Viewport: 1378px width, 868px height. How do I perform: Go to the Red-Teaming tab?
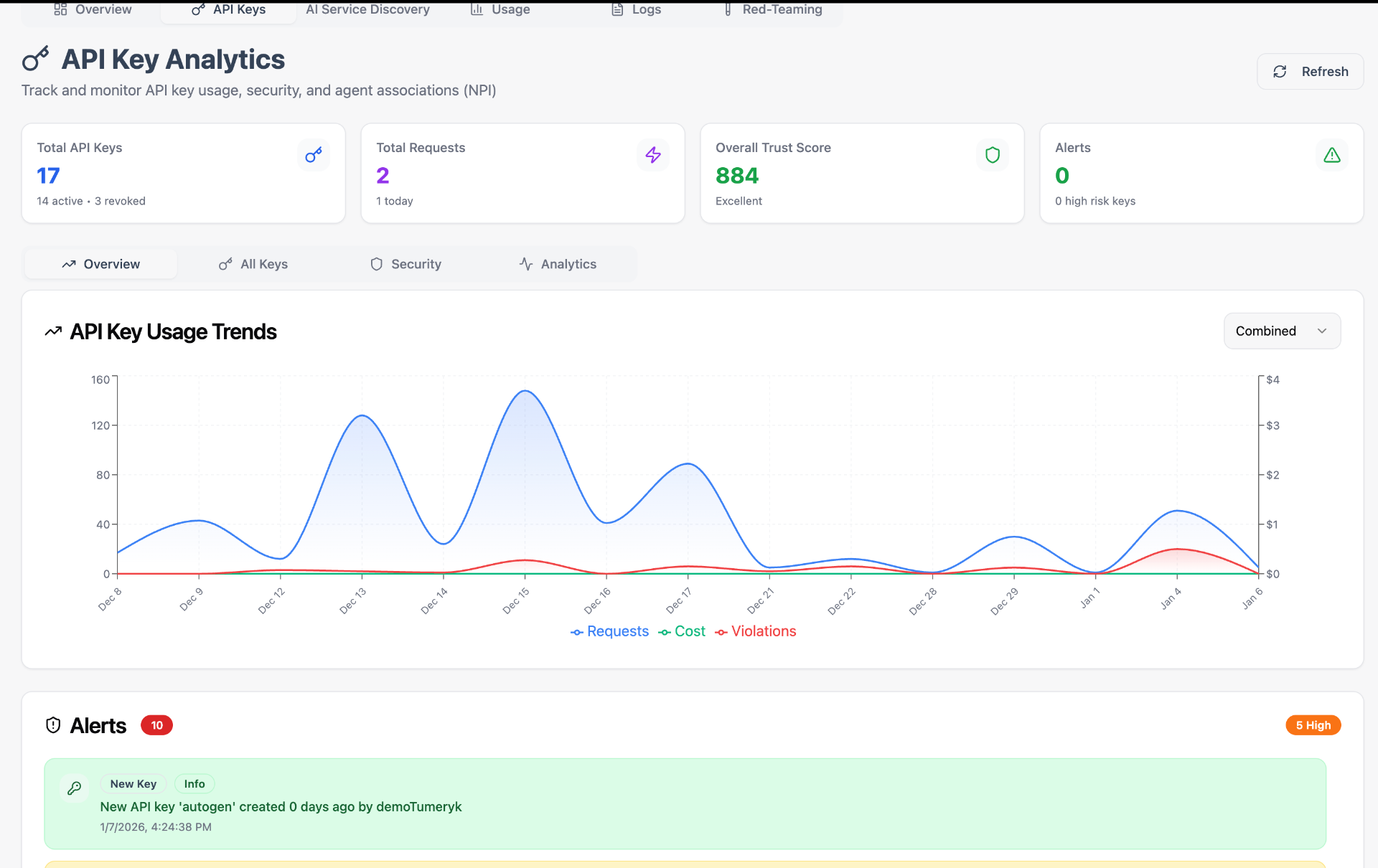774,10
